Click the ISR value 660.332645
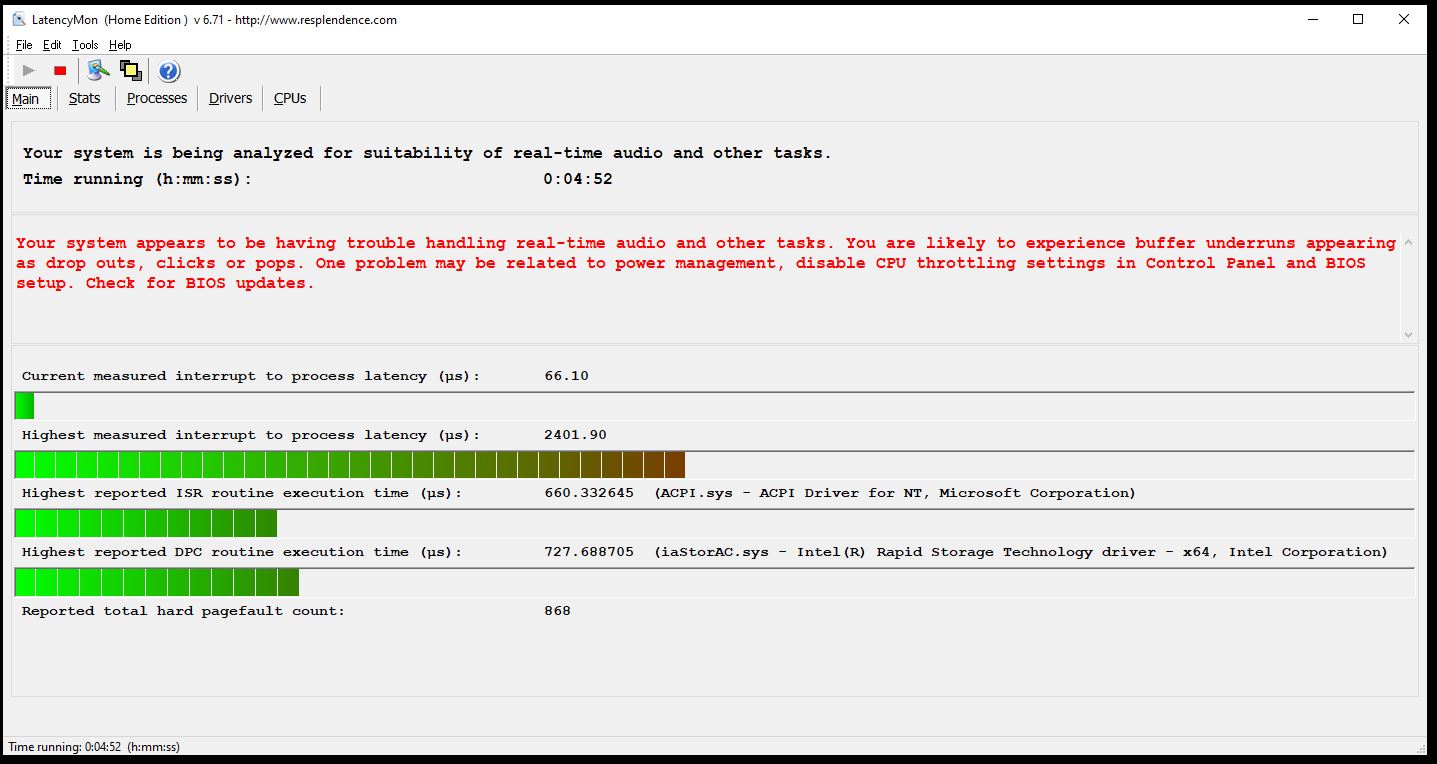This screenshot has width=1437, height=764. [588, 493]
